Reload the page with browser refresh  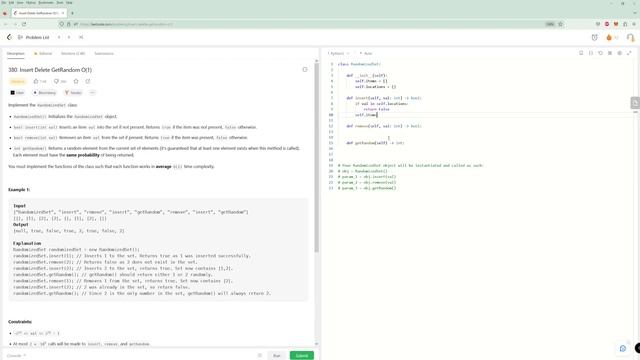click(x=24, y=24)
